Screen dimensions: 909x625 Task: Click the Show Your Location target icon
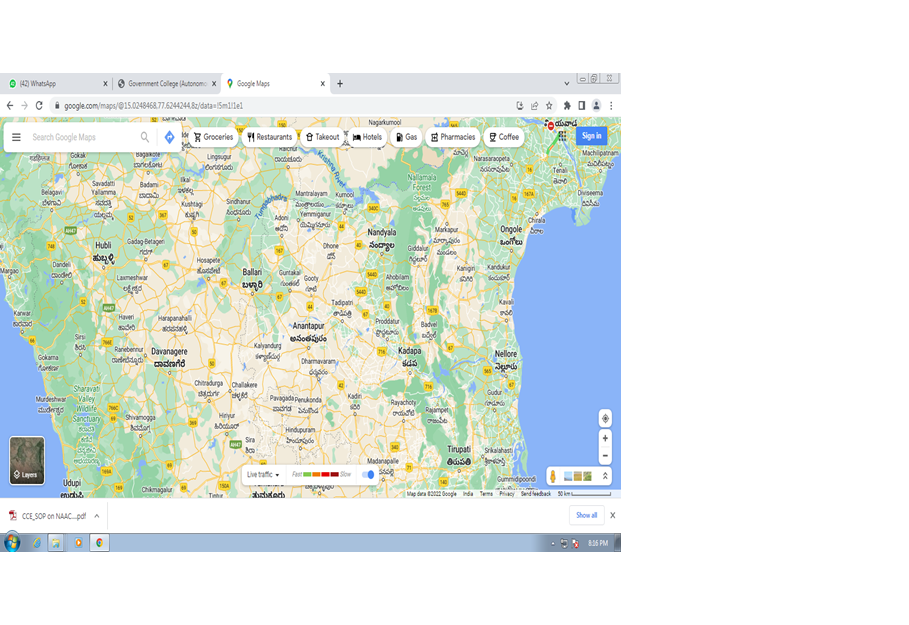pos(605,418)
